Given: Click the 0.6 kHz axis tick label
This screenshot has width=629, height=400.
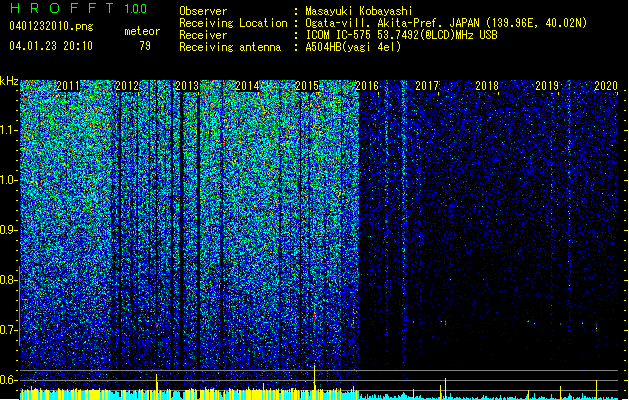Looking at the screenshot, I should (x=9, y=380).
